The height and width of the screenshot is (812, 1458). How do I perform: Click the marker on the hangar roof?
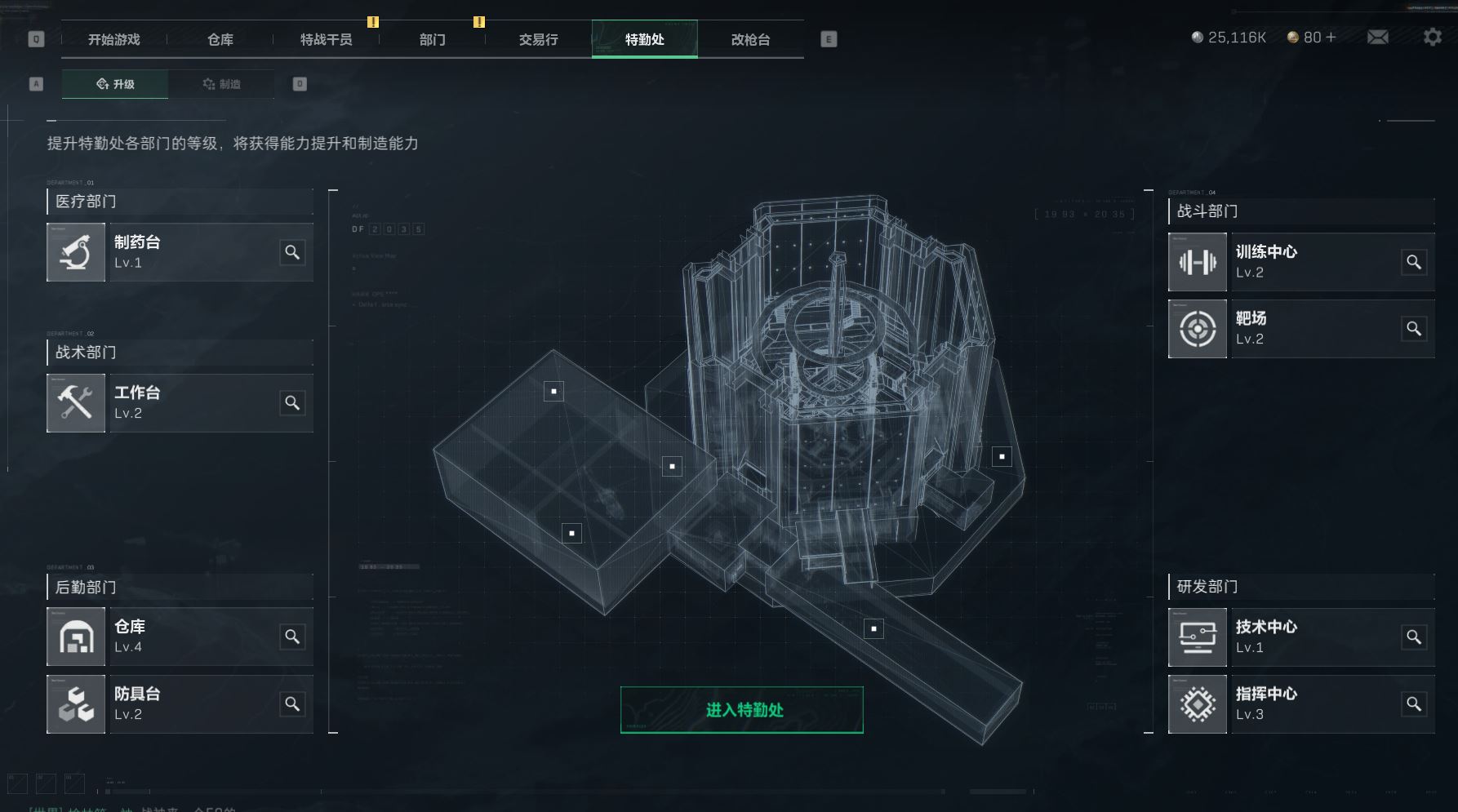[553, 391]
